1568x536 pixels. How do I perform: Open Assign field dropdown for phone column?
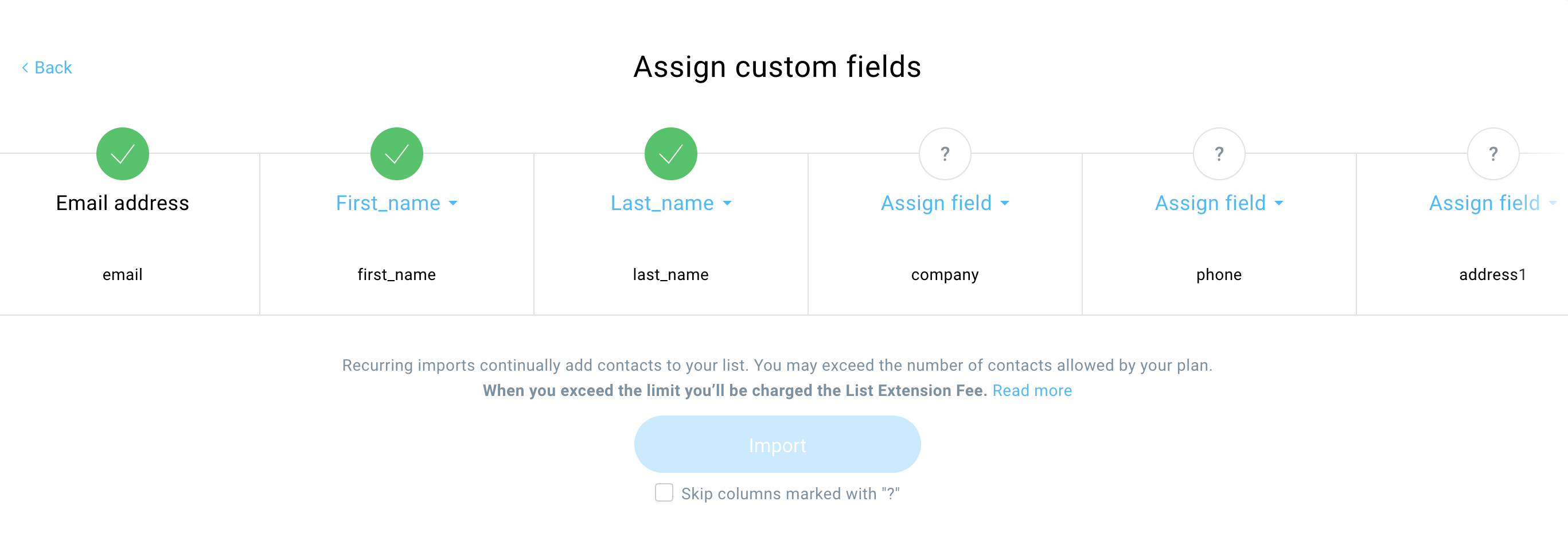[x=1219, y=203]
